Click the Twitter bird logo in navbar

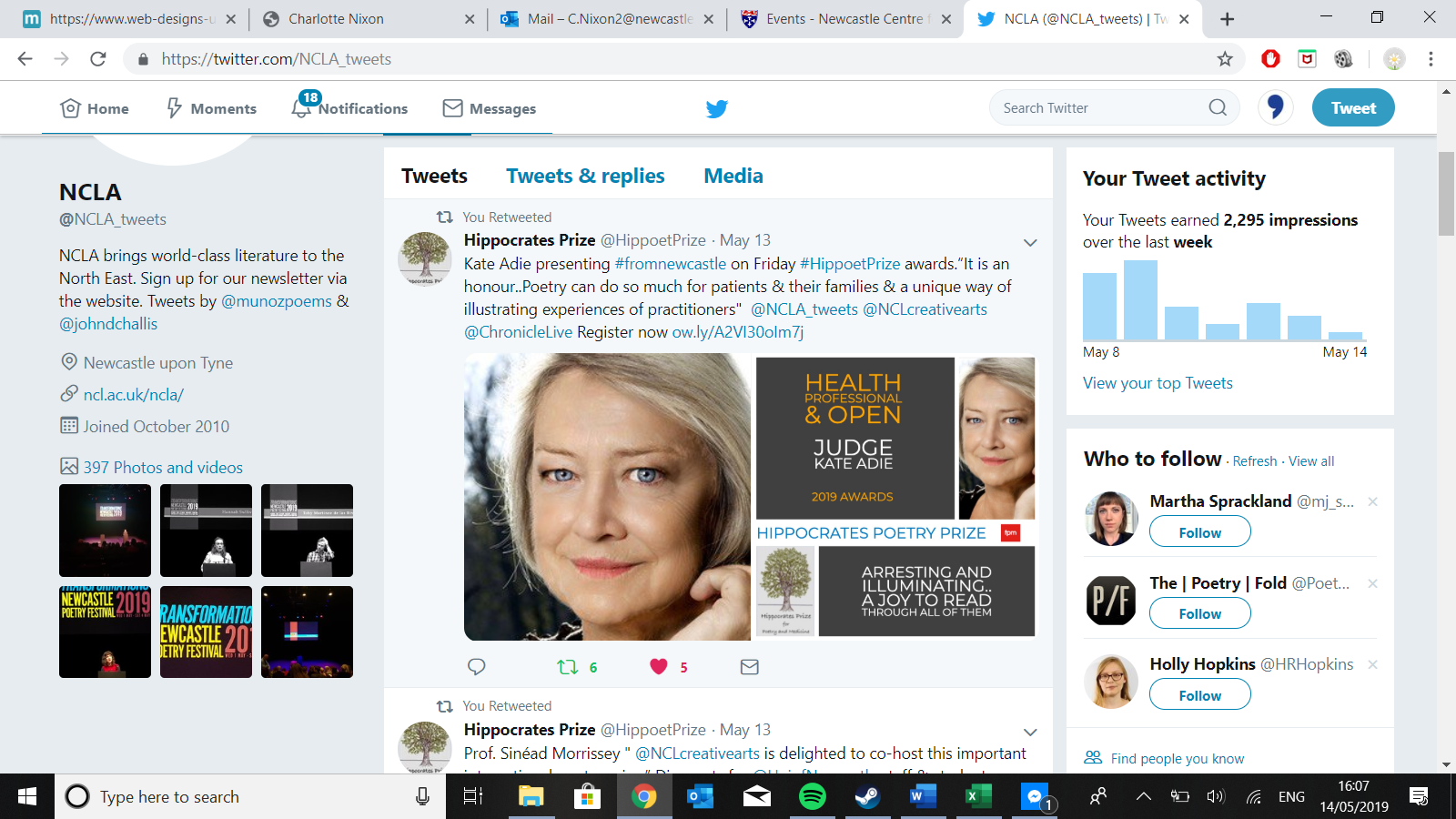pos(717,109)
